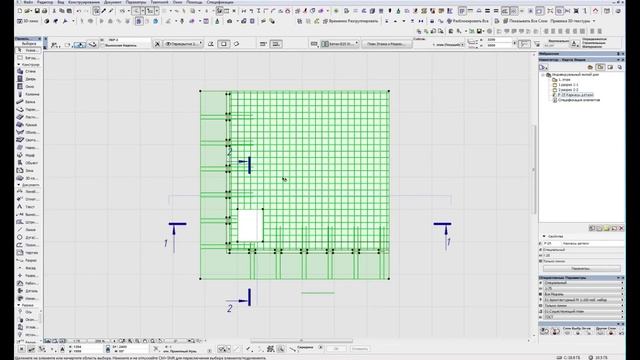640x360 pixels.
Task: Toggle the highlighted structure display button in info box
Action: tap(276, 44)
